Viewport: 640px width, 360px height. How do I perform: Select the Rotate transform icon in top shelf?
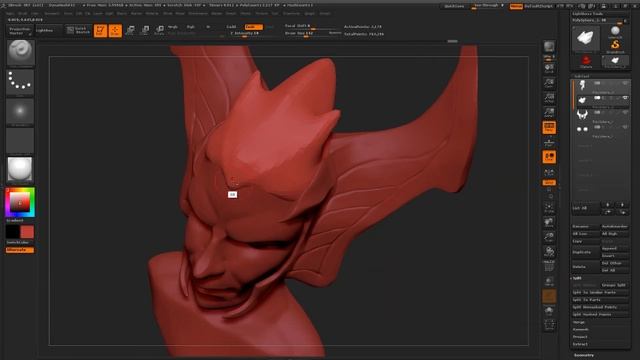160,31
